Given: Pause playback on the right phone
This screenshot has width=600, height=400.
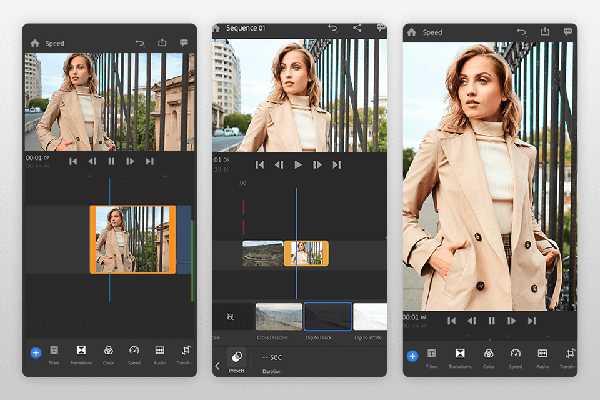Looking at the screenshot, I should pos(492,321).
